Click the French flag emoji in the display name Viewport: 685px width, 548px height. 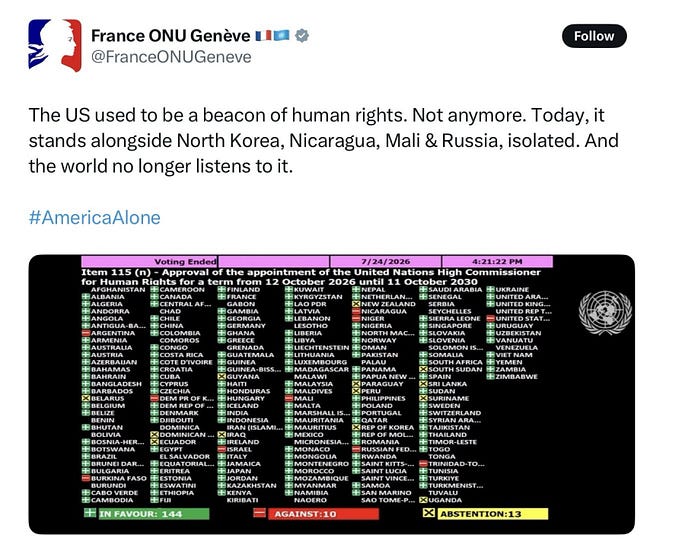tap(263, 35)
